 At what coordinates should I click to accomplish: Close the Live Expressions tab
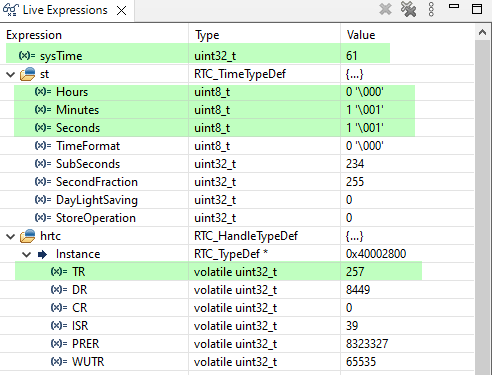click(x=122, y=11)
